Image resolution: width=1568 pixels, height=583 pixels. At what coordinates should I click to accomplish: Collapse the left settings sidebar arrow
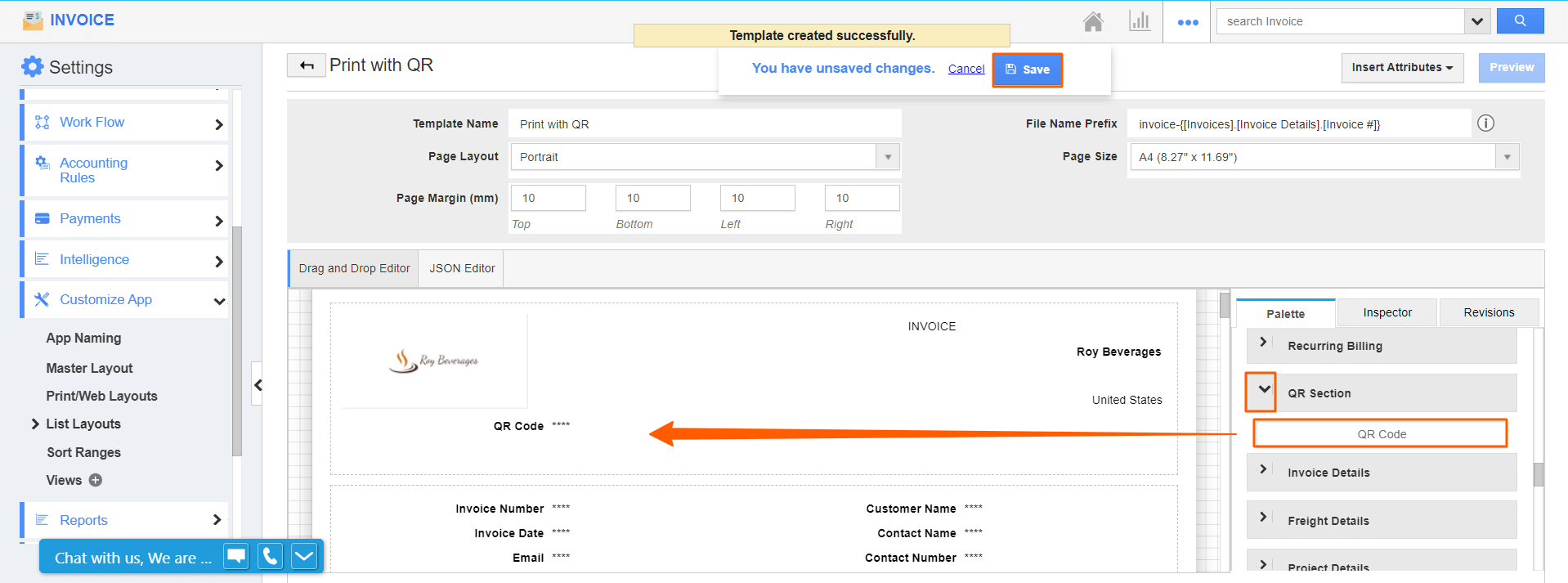tap(258, 385)
